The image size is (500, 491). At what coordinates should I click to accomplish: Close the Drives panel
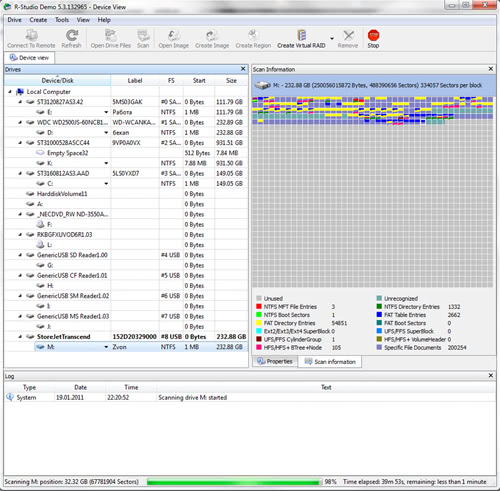(x=243, y=69)
